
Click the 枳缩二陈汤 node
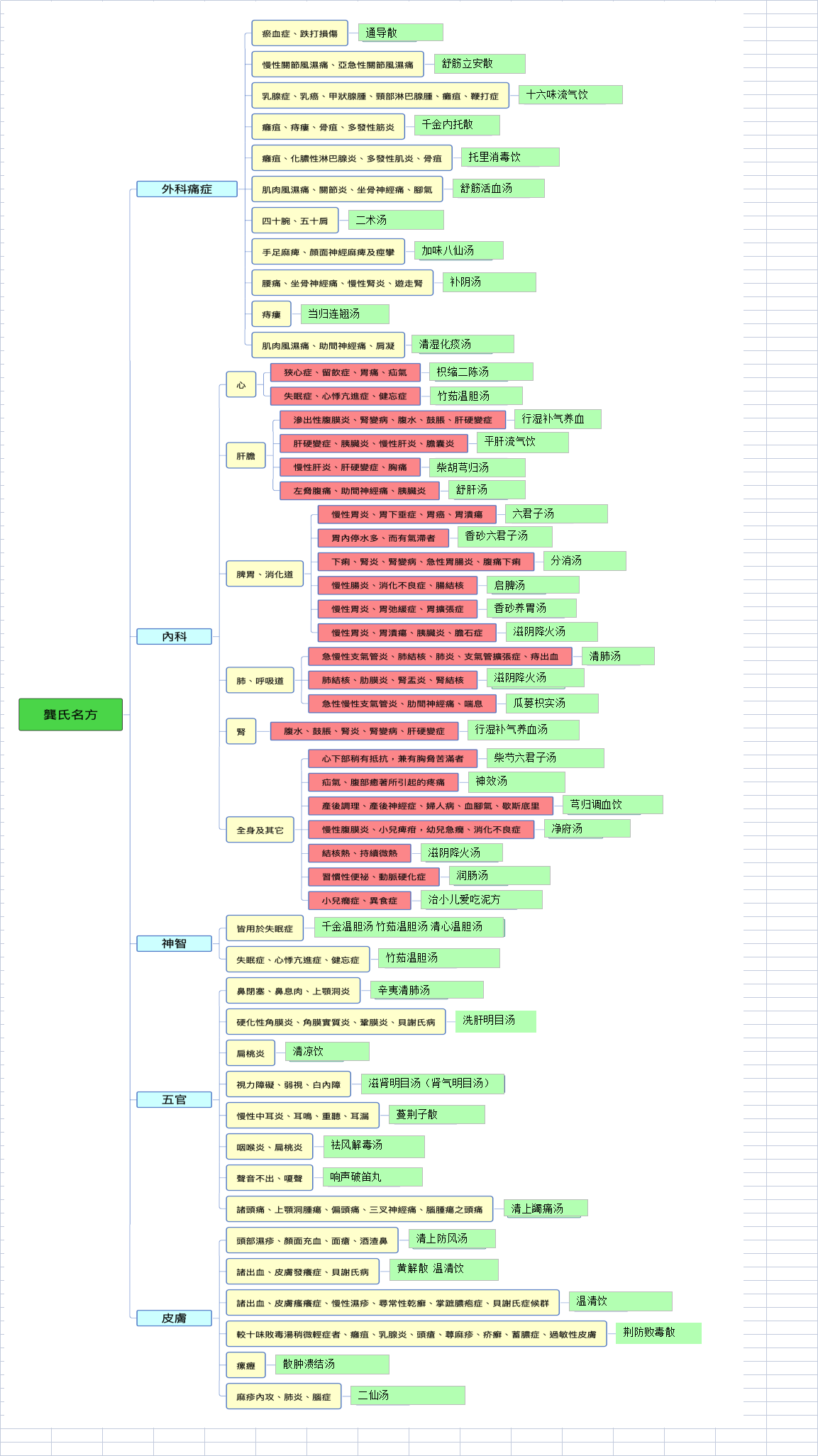coord(481,372)
